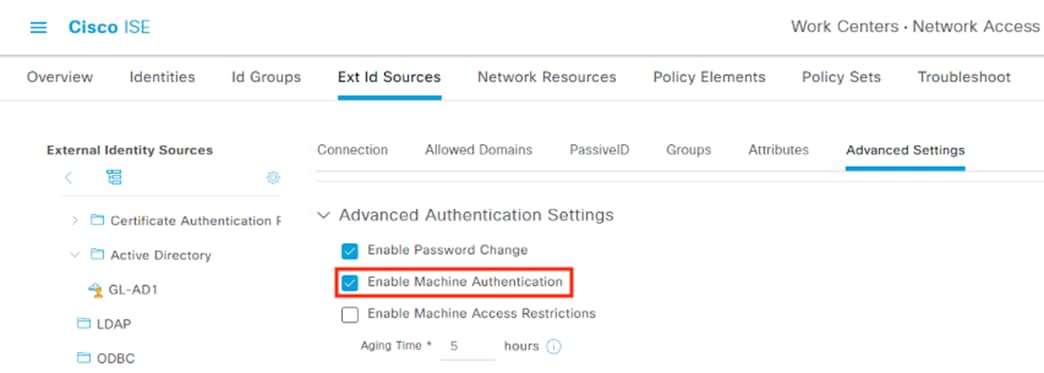Click the External Identity Sources heading

[130, 150]
